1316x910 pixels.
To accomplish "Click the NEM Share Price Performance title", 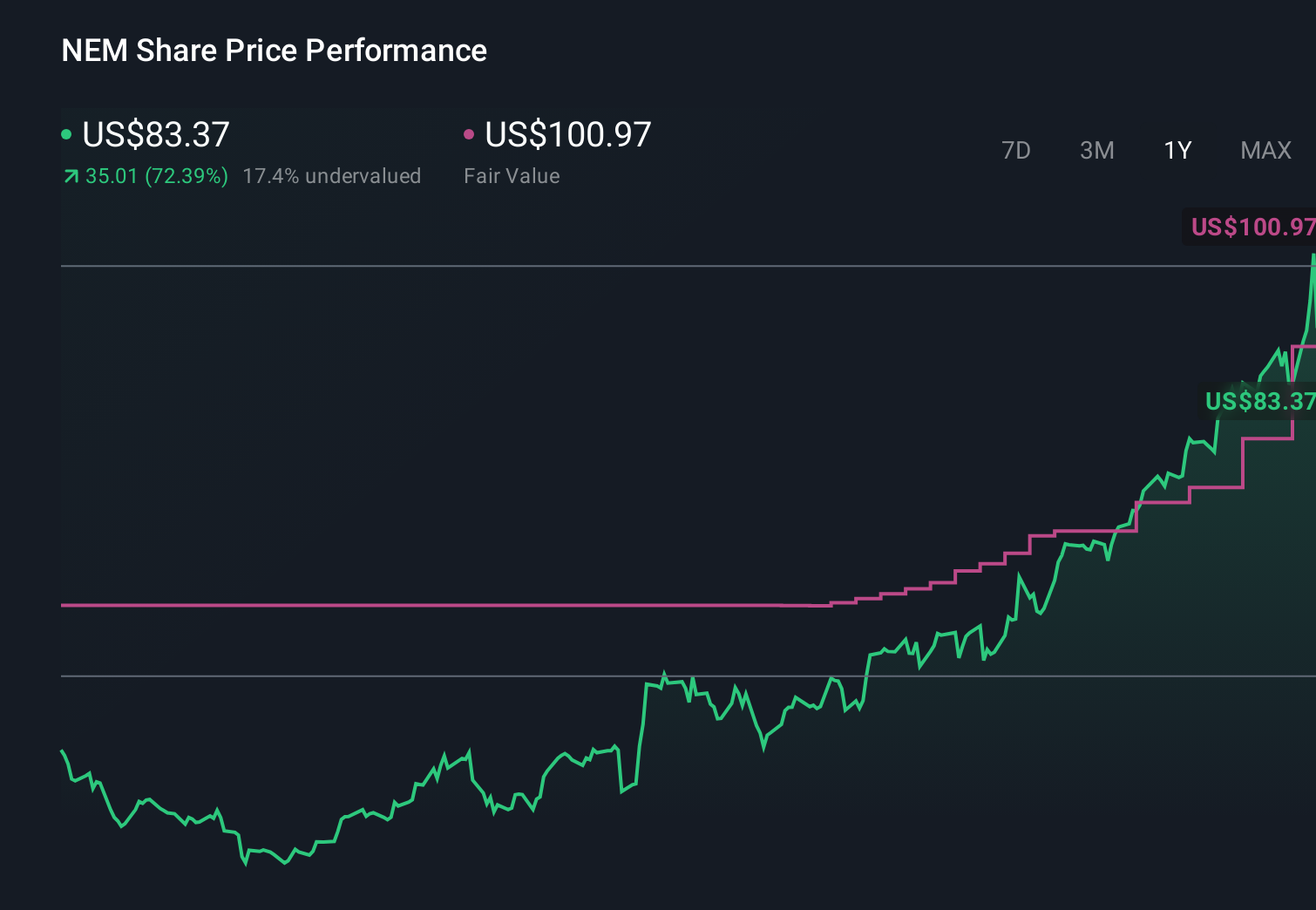I will tap(274, 51).
